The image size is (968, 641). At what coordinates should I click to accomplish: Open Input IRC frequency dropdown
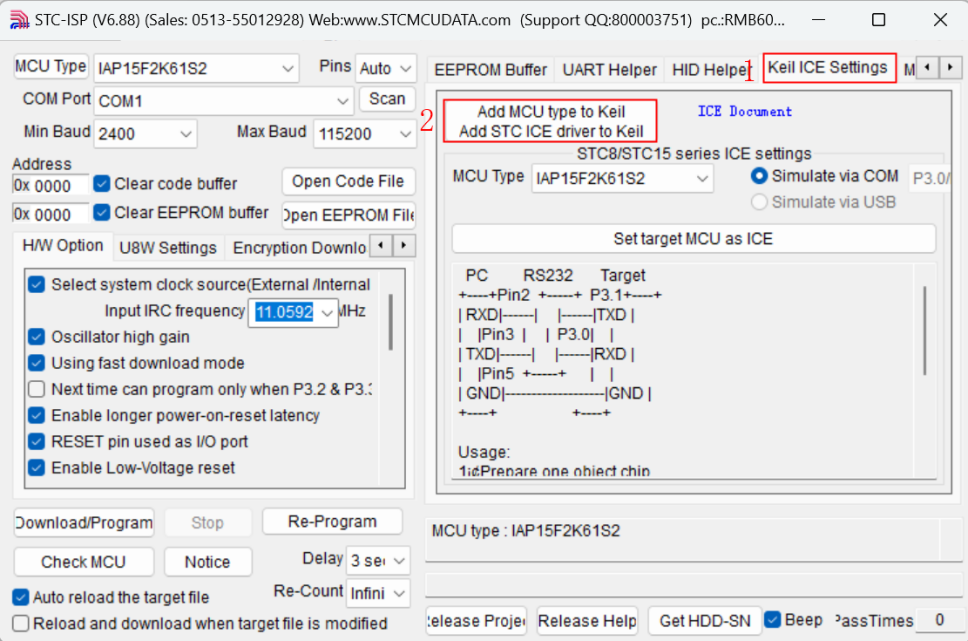click(328, 312)
